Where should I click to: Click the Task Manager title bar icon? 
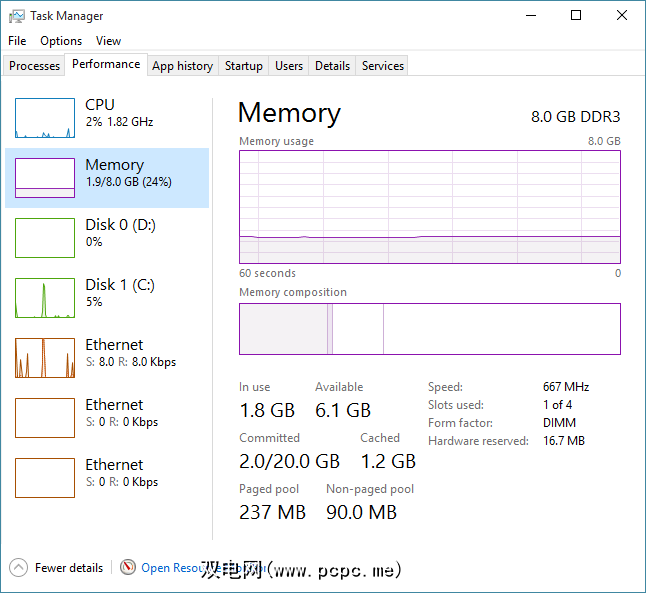[x=17, y=15]
